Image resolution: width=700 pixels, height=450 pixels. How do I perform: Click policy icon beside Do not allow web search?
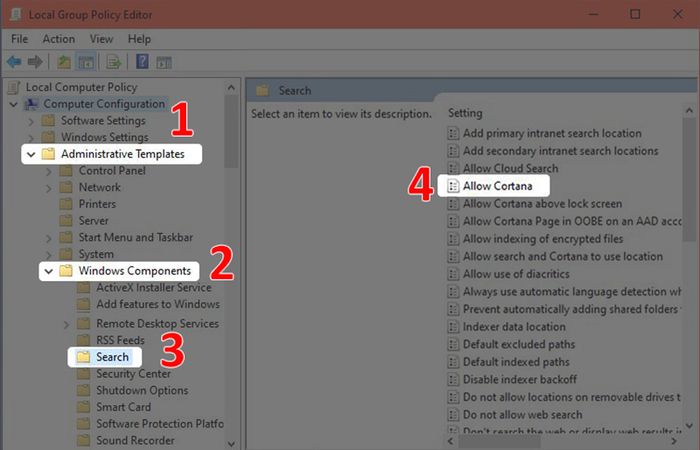pos(453,415)
